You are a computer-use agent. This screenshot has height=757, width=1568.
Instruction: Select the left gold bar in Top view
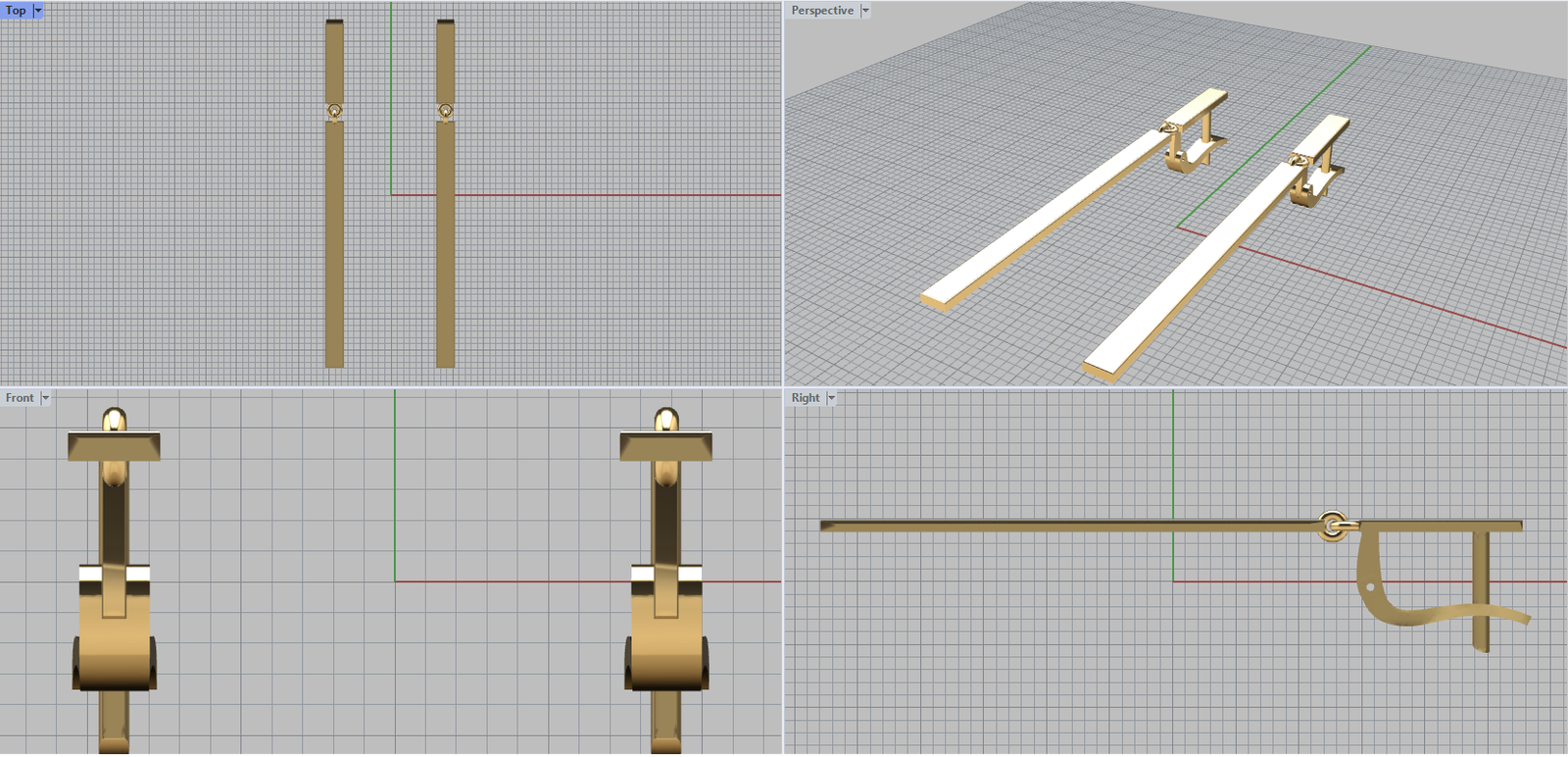[x=334, y=245]
